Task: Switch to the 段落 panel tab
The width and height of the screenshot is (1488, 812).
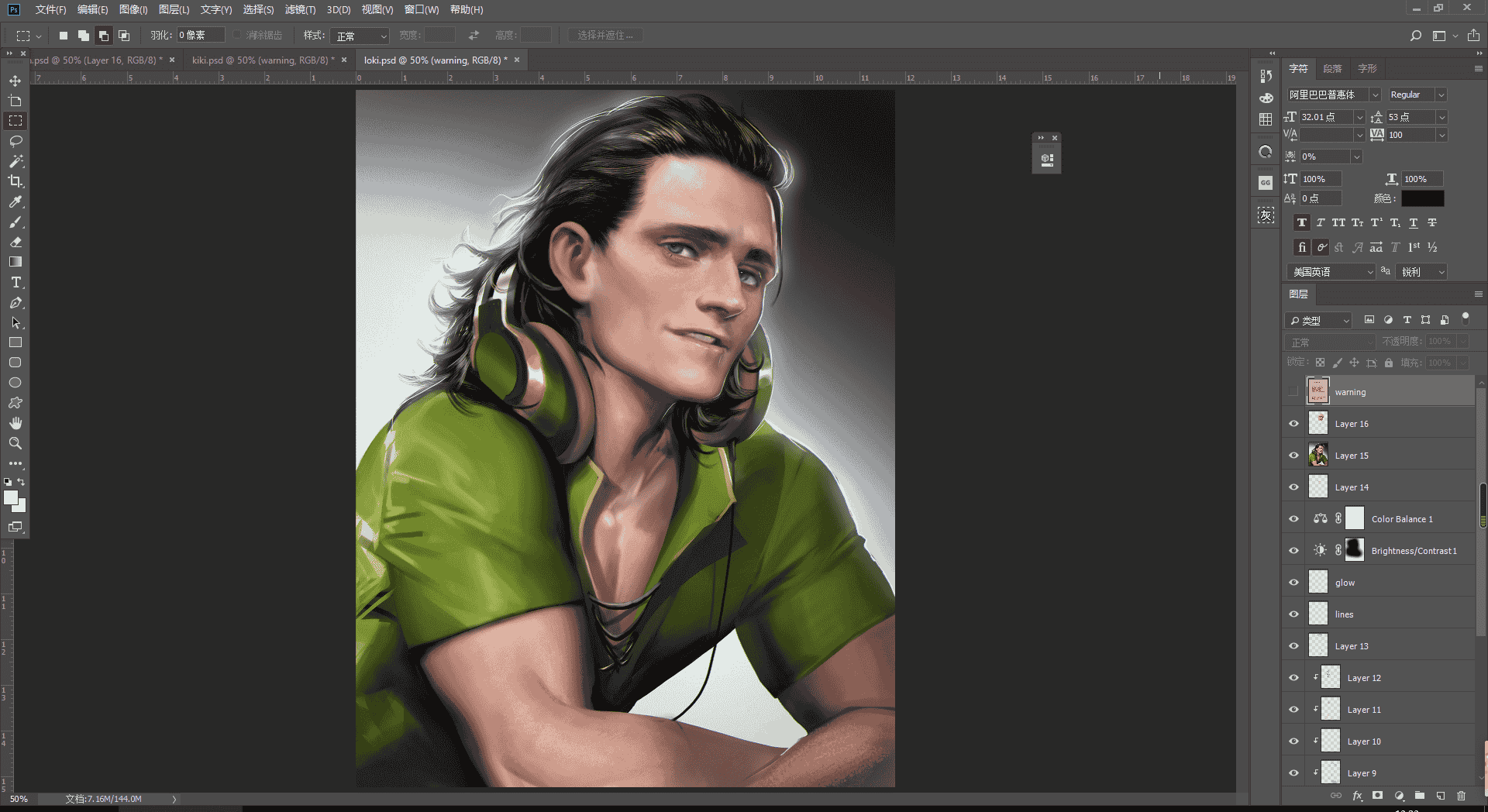Action: [1332, 69]
